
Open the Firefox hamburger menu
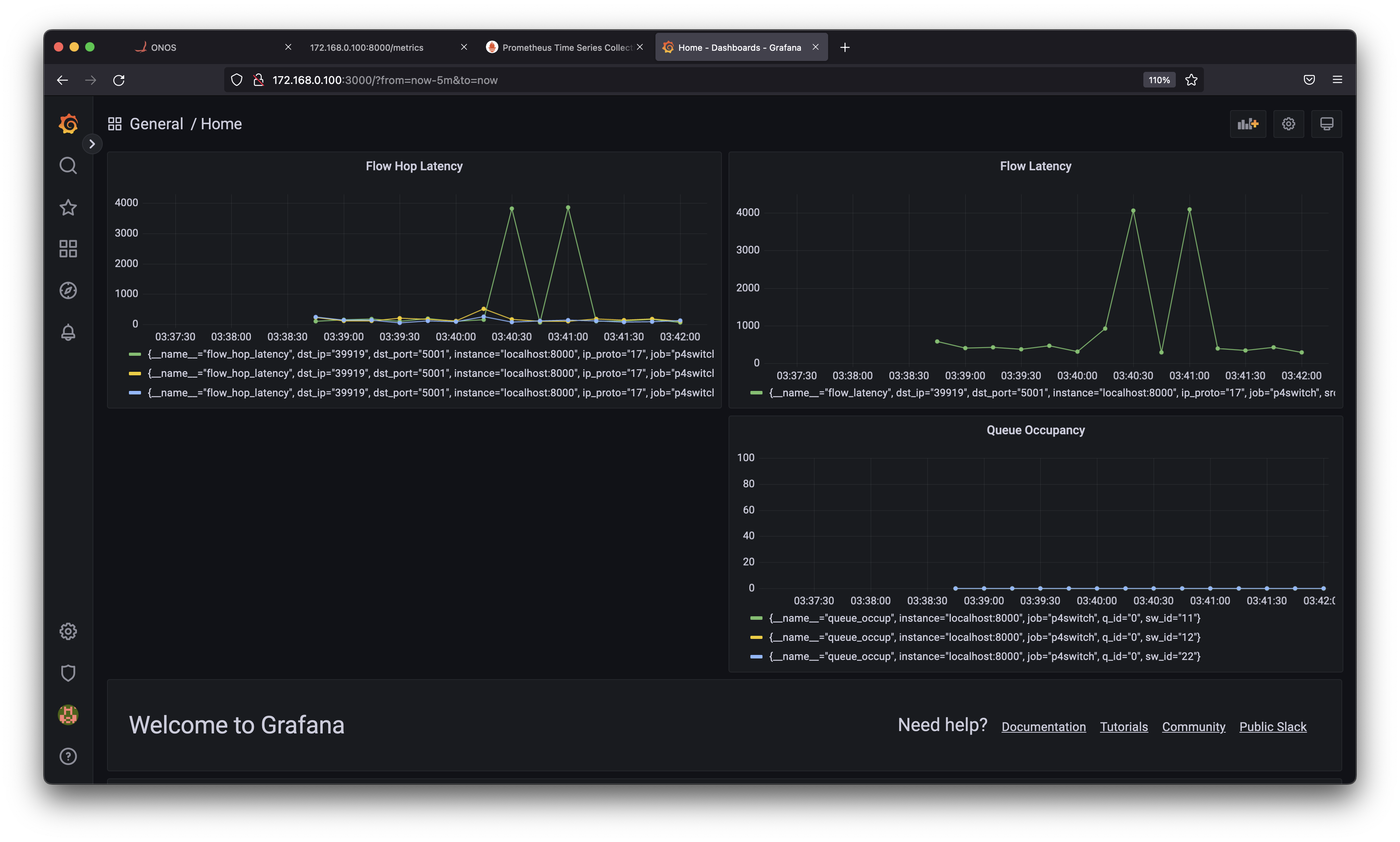pyautogui.click(x=1337, y=80)
